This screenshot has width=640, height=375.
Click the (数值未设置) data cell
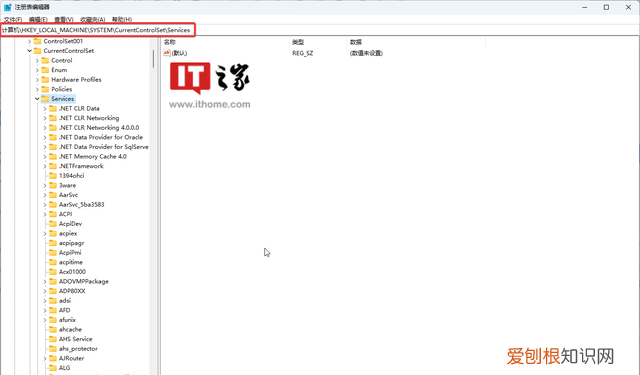pos(366,53)
